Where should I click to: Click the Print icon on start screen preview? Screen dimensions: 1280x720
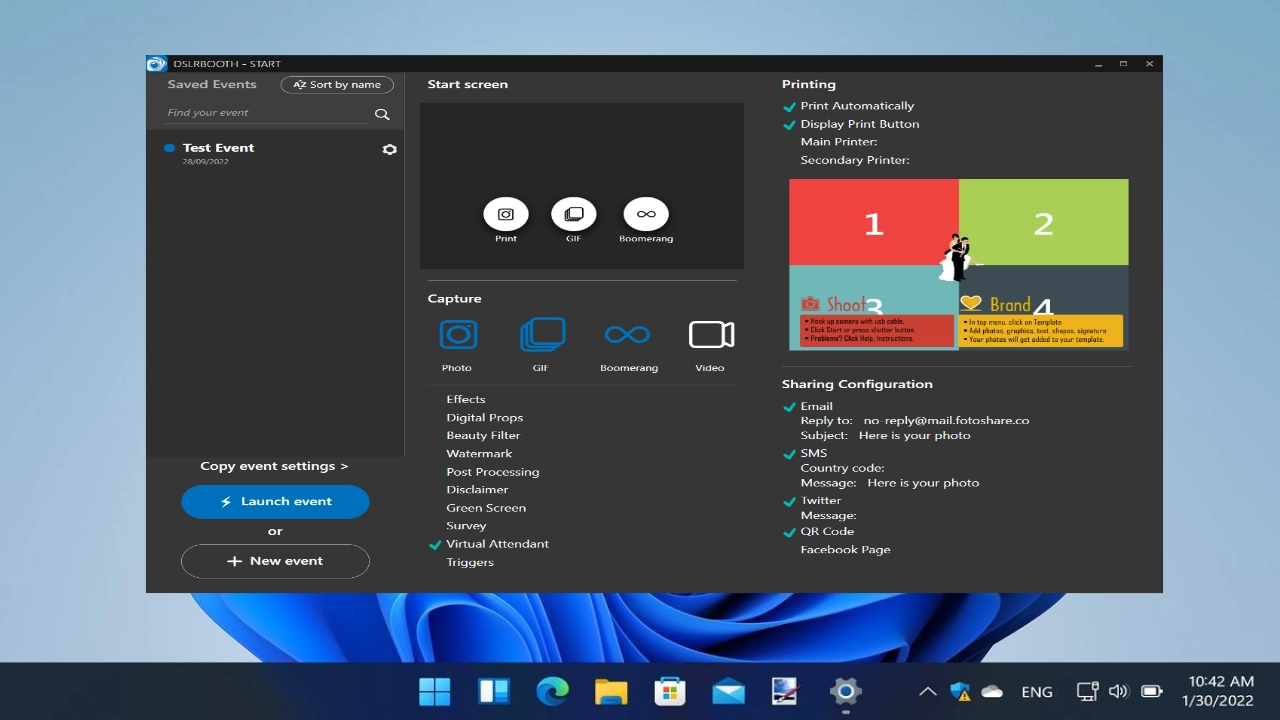pyautogui.click(x=506, y=214)
